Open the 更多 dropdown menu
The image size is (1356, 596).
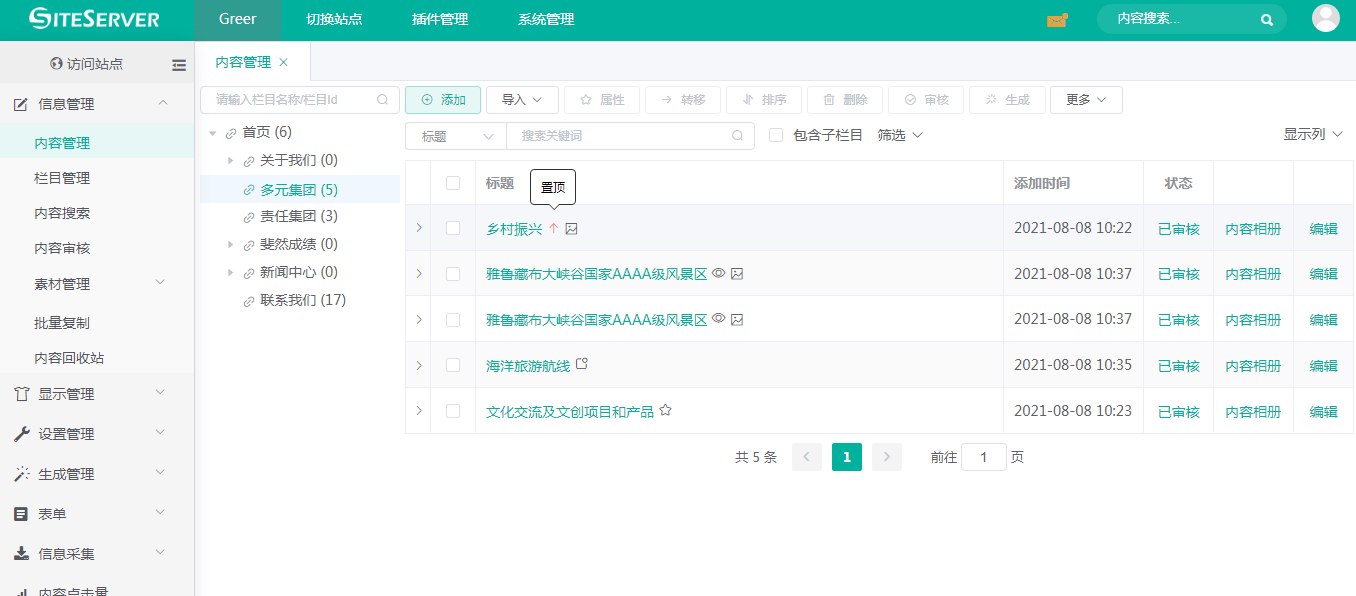[x=1086, y=100]
